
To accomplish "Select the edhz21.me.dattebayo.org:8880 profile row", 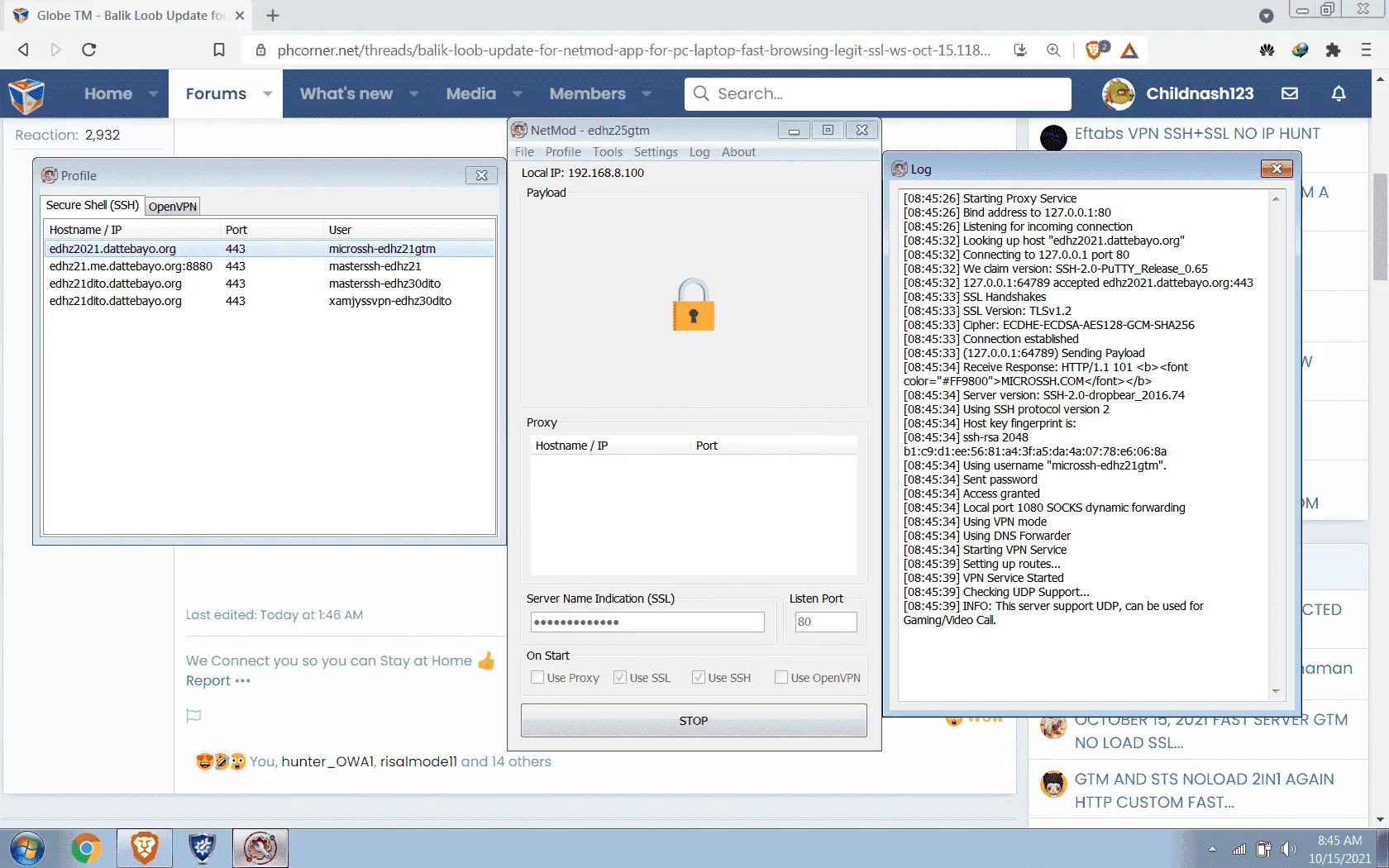I will tap(270, 266).
